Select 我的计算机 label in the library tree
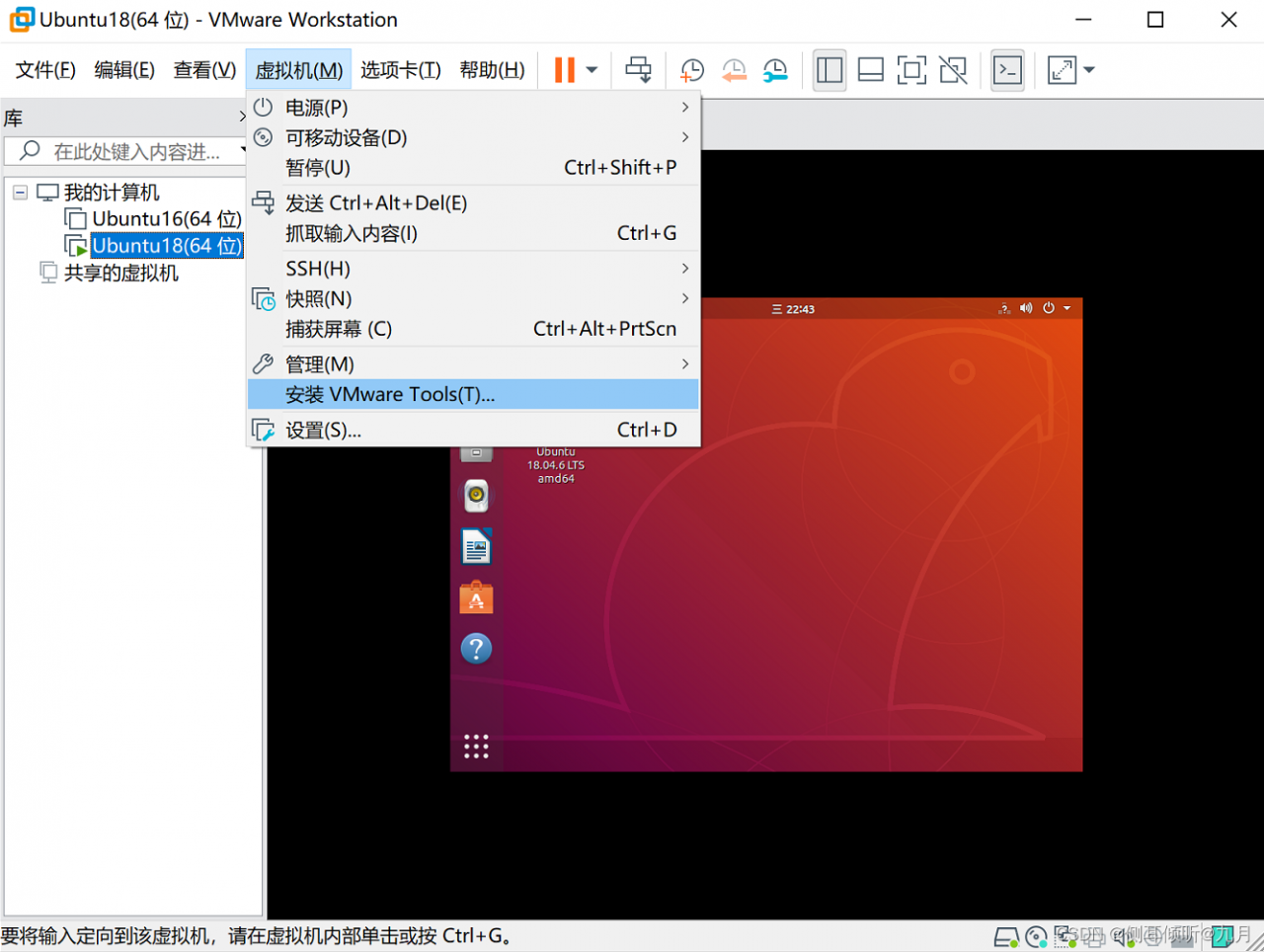The width and height of the screenshot is (1264, 952). click(112, 193)
